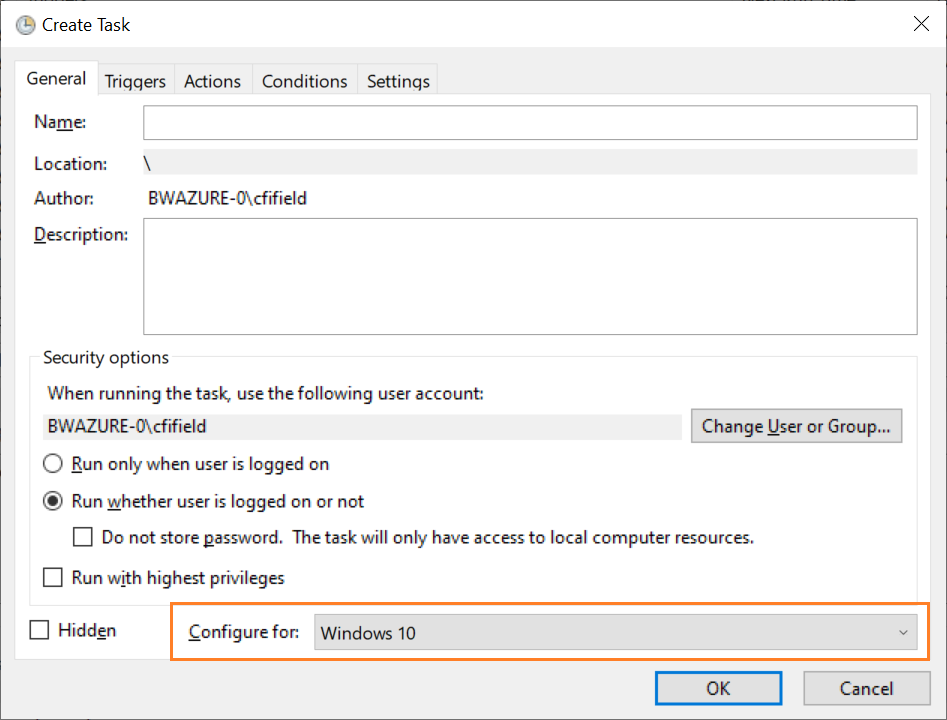Image resolution: width=947 pixels, height=720 pixels.
Task: Click inside the Description text box
Action: (x=530, y=276)
